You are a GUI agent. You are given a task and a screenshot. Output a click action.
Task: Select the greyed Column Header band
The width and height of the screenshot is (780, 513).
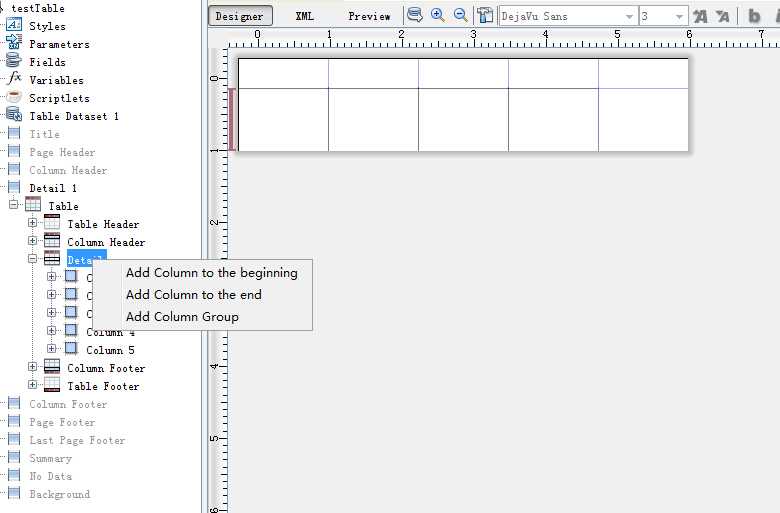tap(68, 170)
